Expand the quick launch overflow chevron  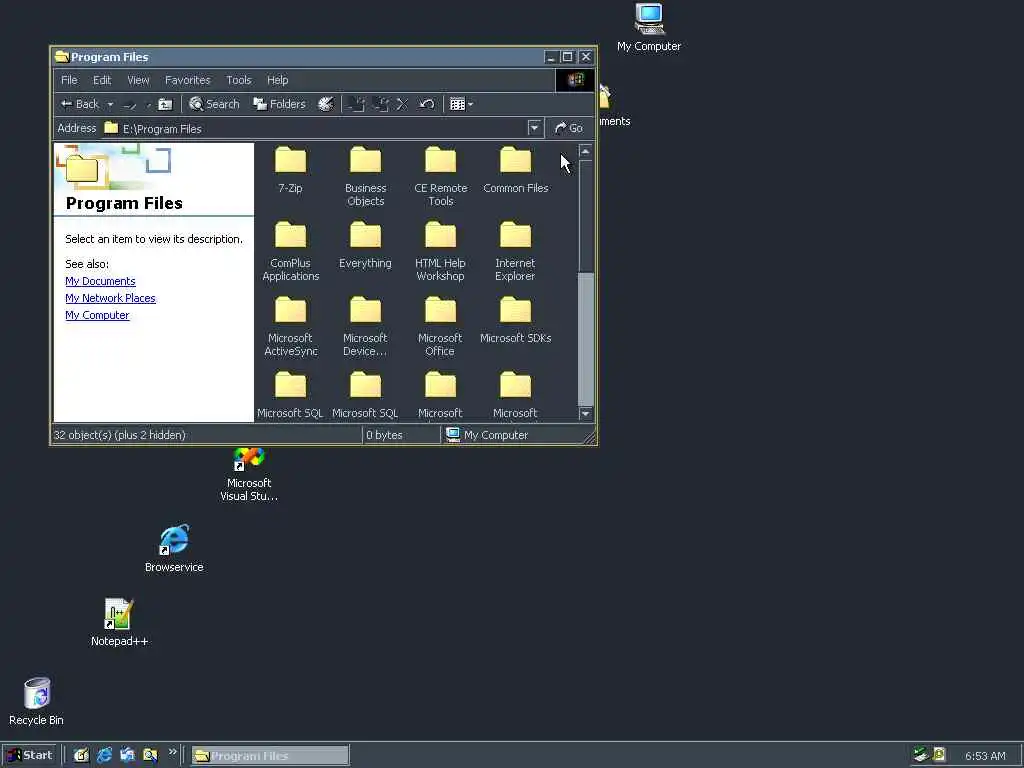[x=172, y=752]
